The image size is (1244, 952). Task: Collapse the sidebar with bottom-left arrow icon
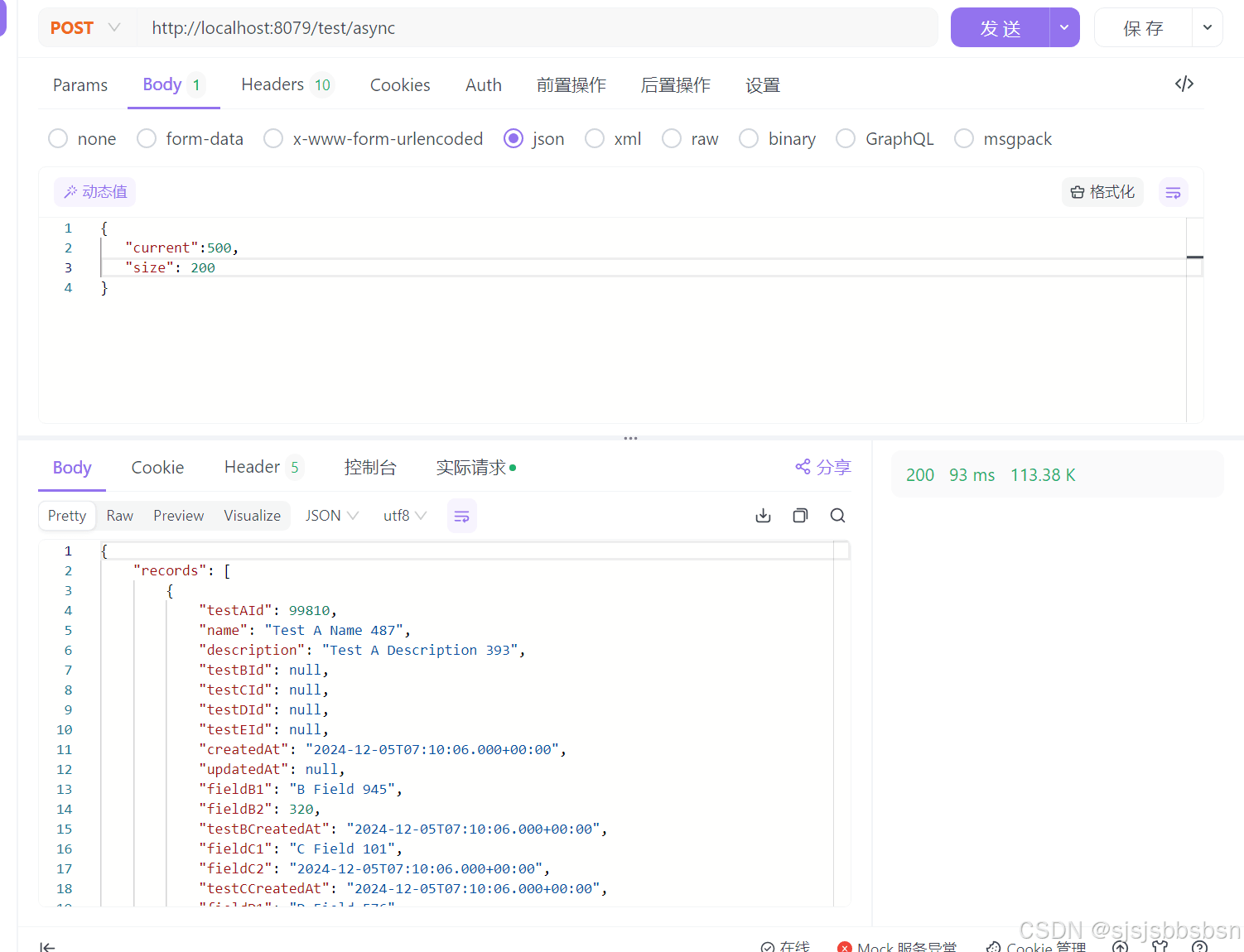pos(47,946)
